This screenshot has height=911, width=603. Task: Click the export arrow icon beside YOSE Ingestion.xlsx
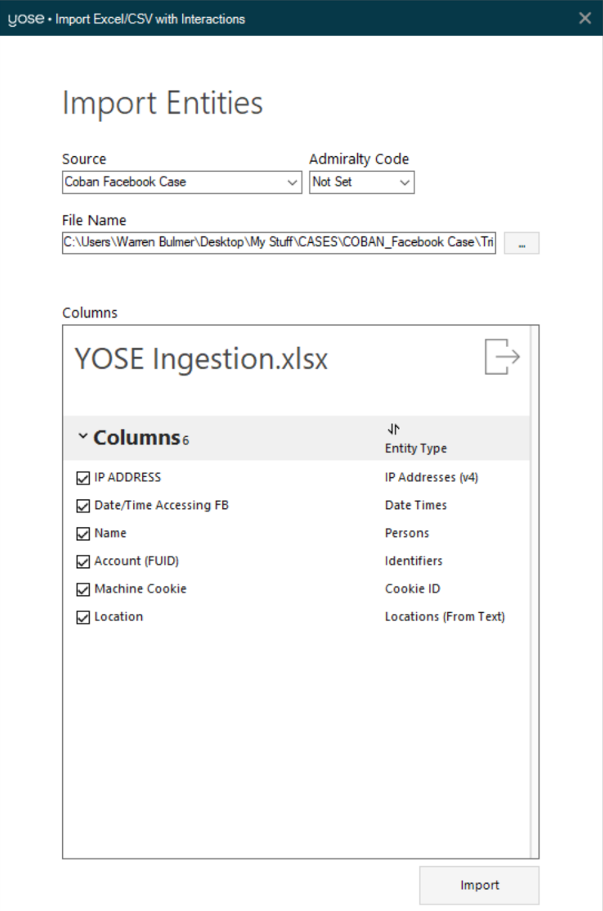pos(502,357)
